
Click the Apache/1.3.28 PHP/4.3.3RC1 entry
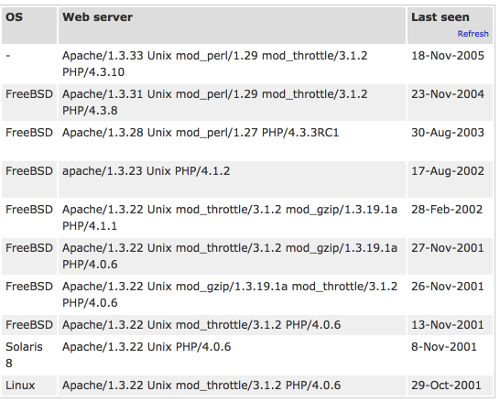point(200,133)
